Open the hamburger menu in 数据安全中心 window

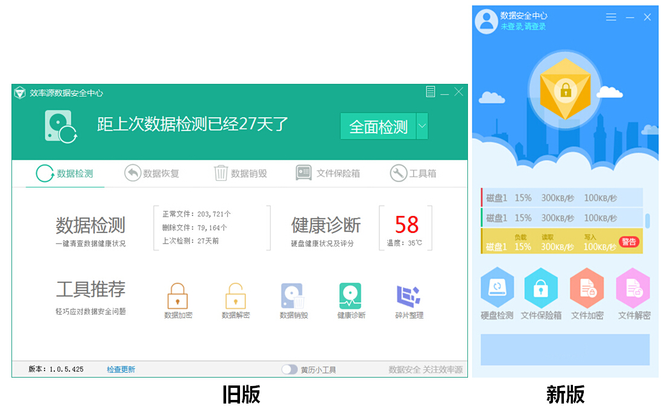(611, 17)
